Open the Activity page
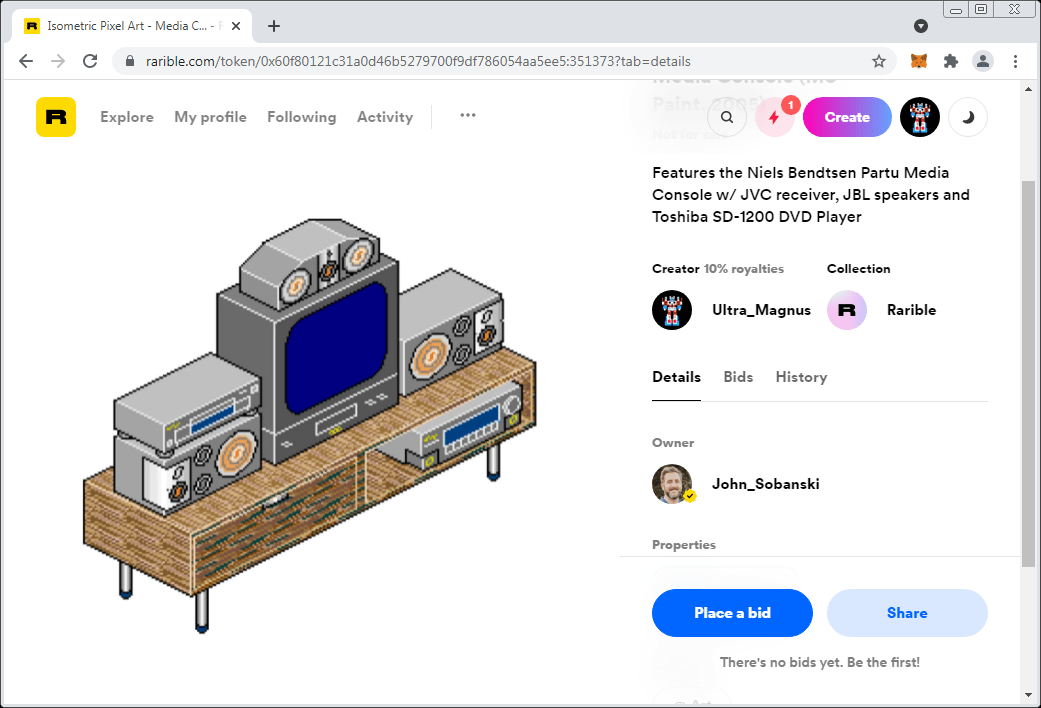Viewport: 1041px width, 708px height. point(385,117)
